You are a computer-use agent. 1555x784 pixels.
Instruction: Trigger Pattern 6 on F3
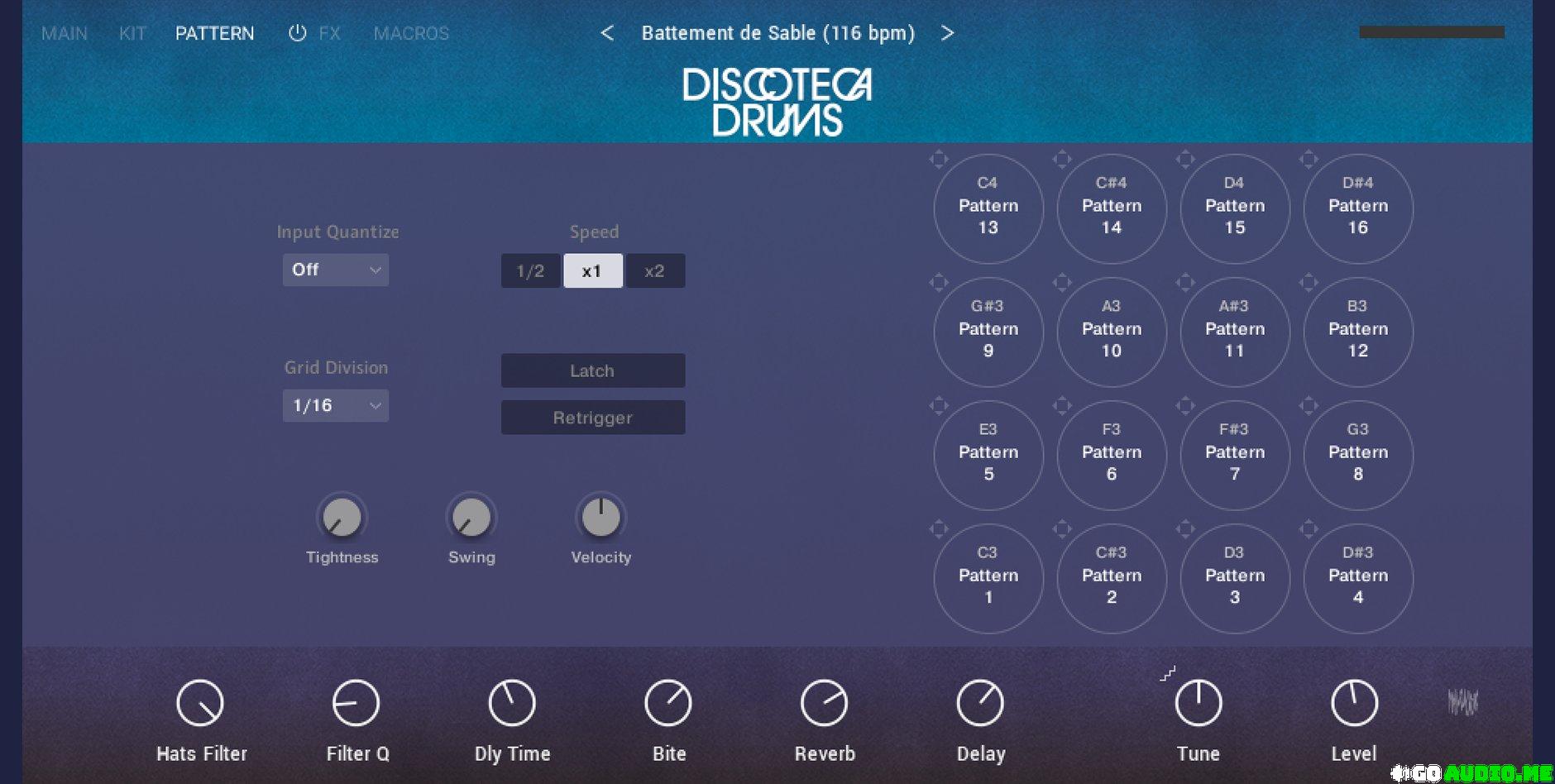(1112, 456)
